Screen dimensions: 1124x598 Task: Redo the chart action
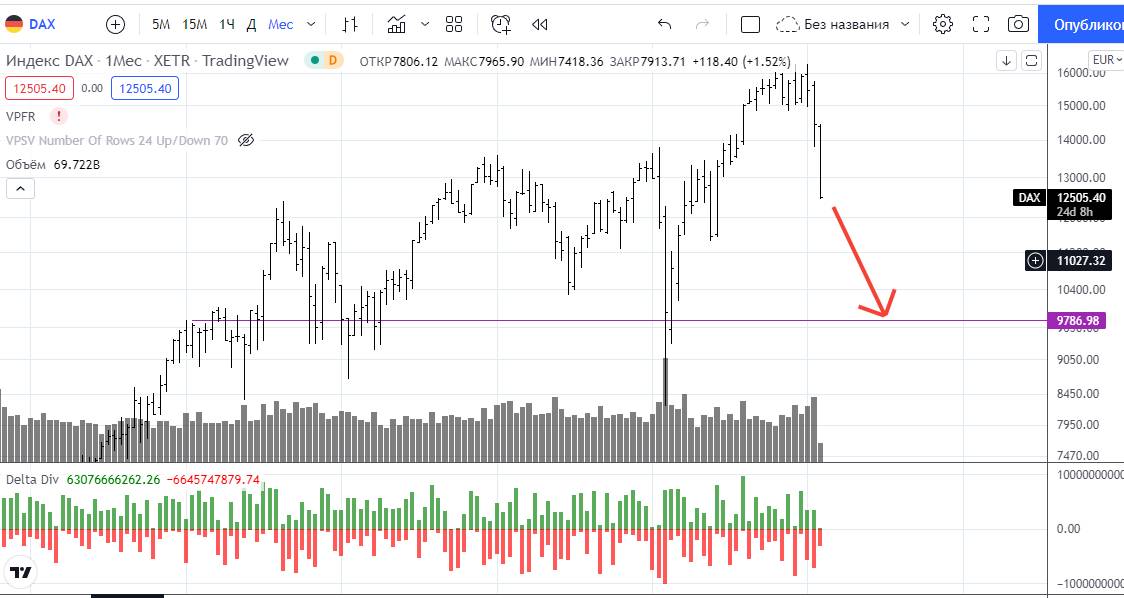click(702, 24)
